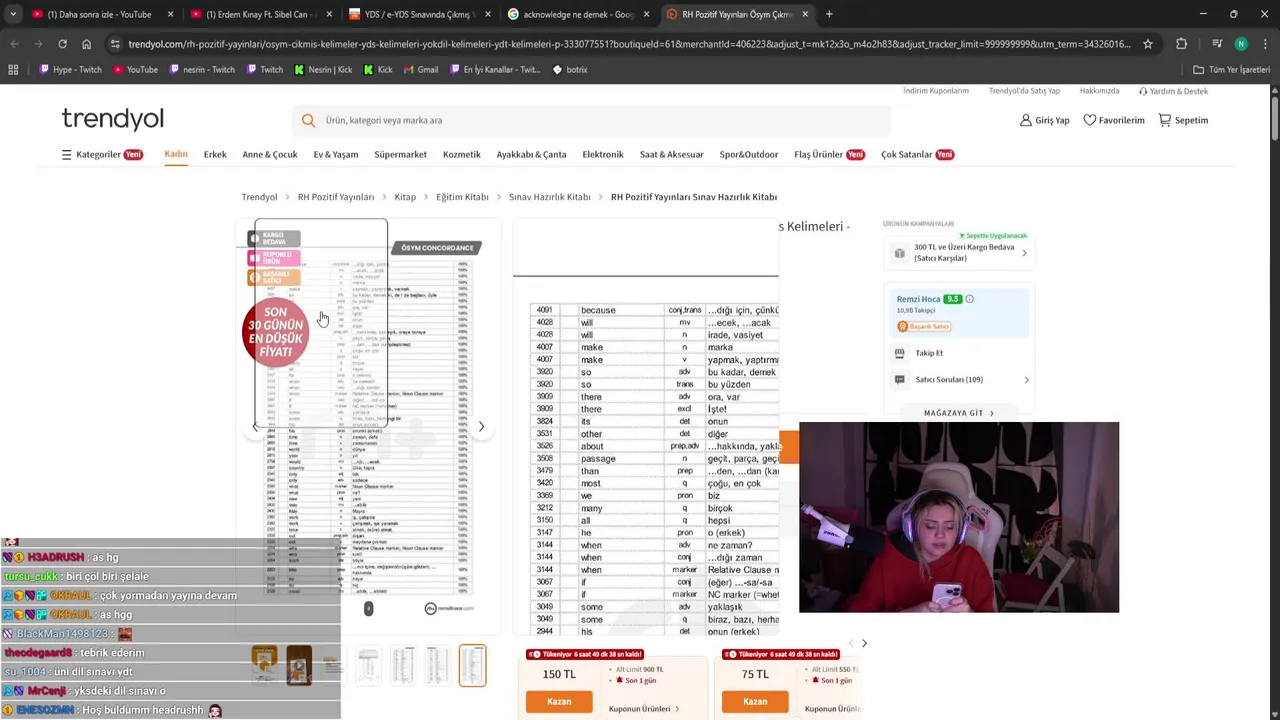Open Hakkımızda link

tap(1099, 91)
